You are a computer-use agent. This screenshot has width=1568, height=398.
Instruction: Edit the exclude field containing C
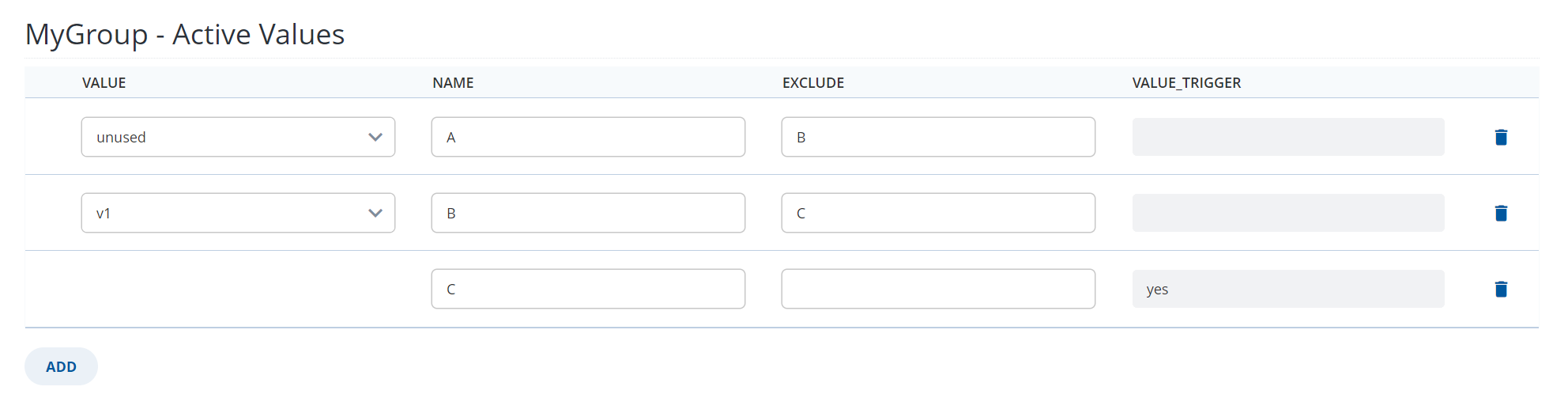(938, 213)
